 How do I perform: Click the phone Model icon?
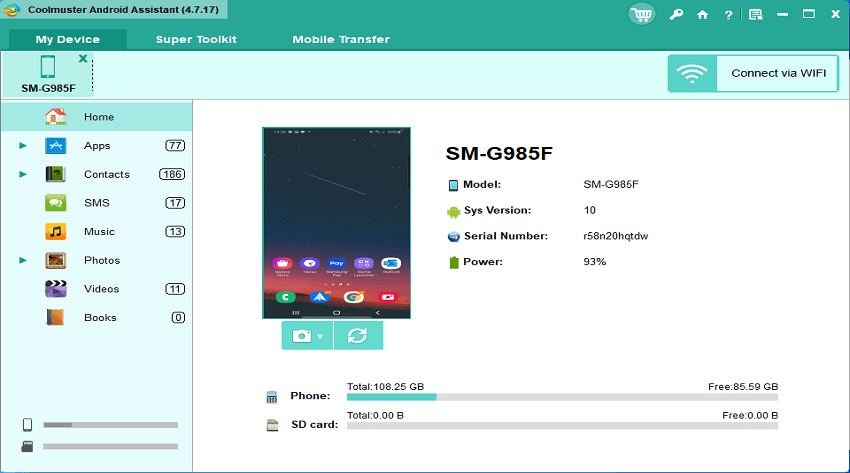click(453, 185)
